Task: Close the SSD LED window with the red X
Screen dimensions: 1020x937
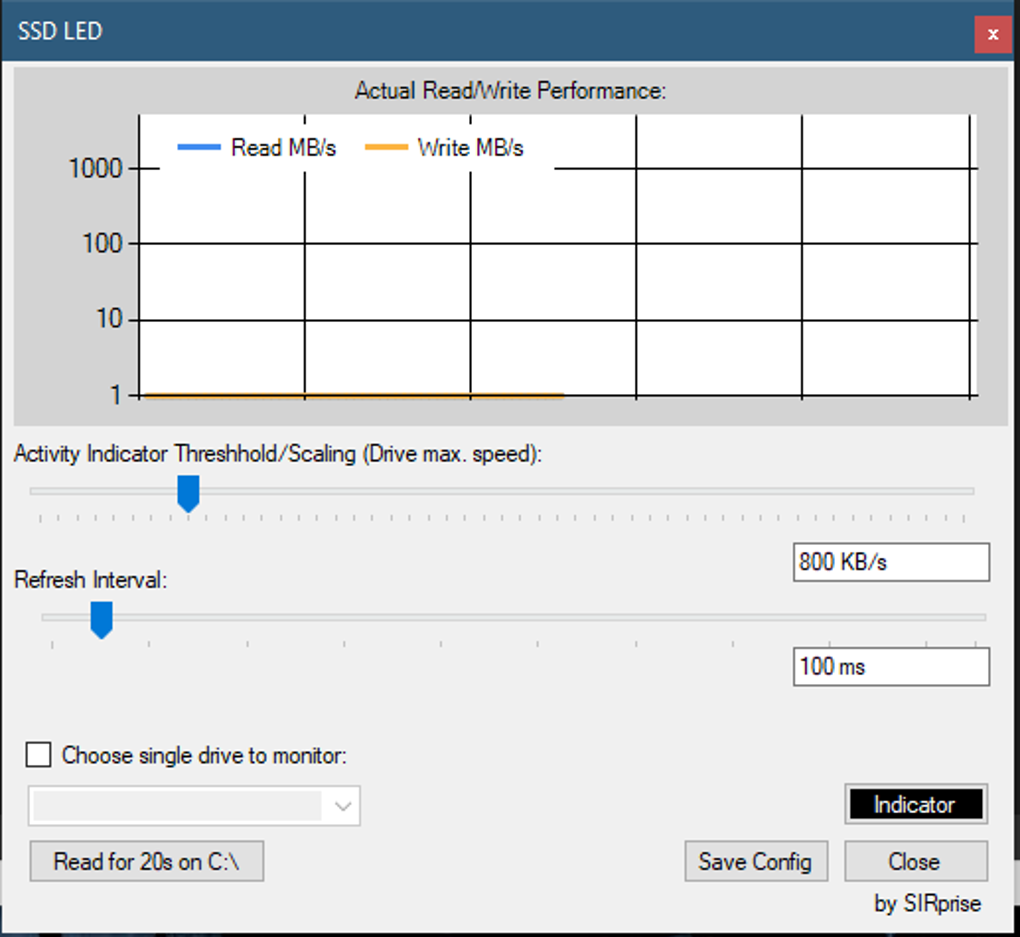Action: coord(993,34)
